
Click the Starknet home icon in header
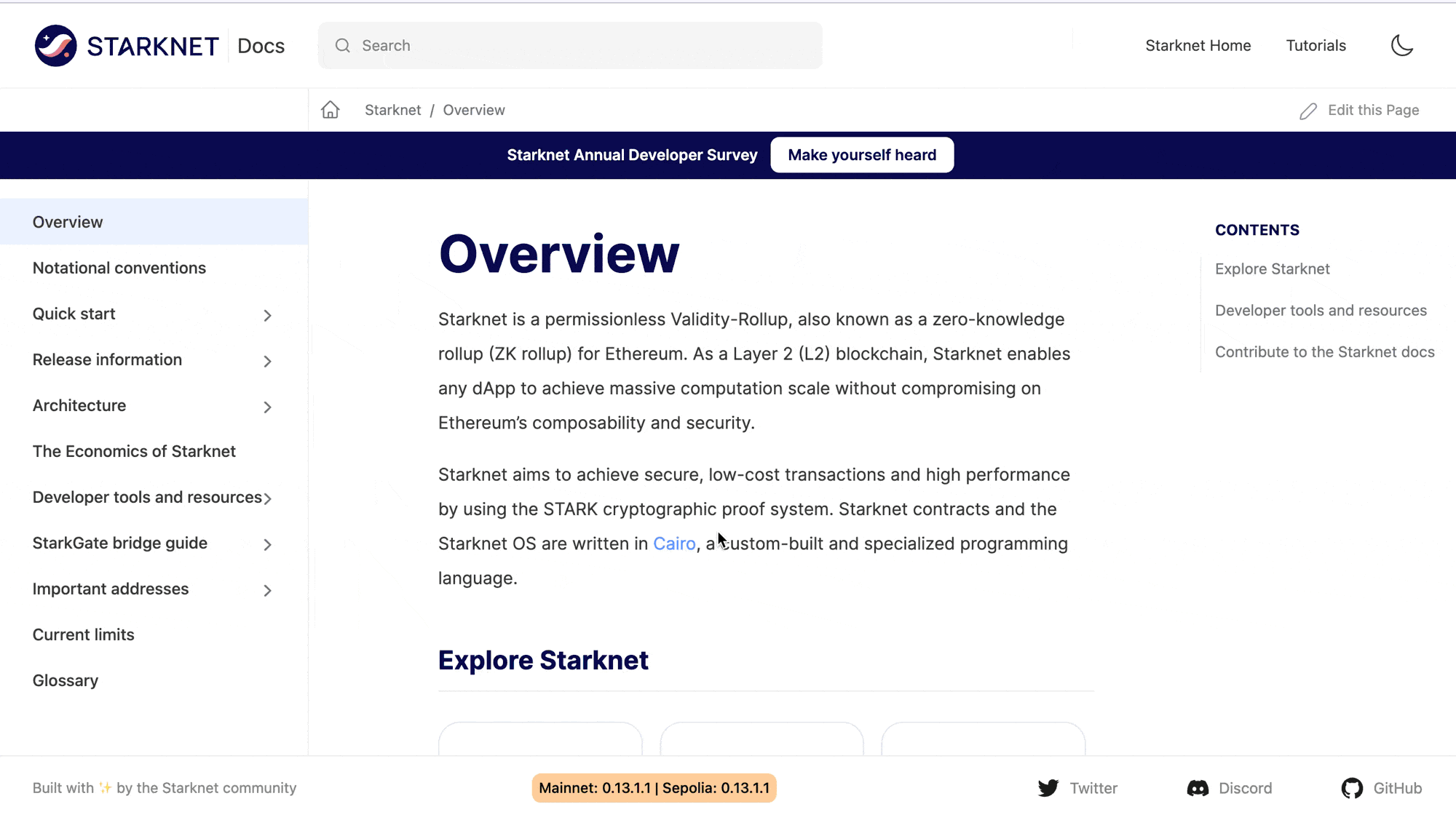coord(331,110)
